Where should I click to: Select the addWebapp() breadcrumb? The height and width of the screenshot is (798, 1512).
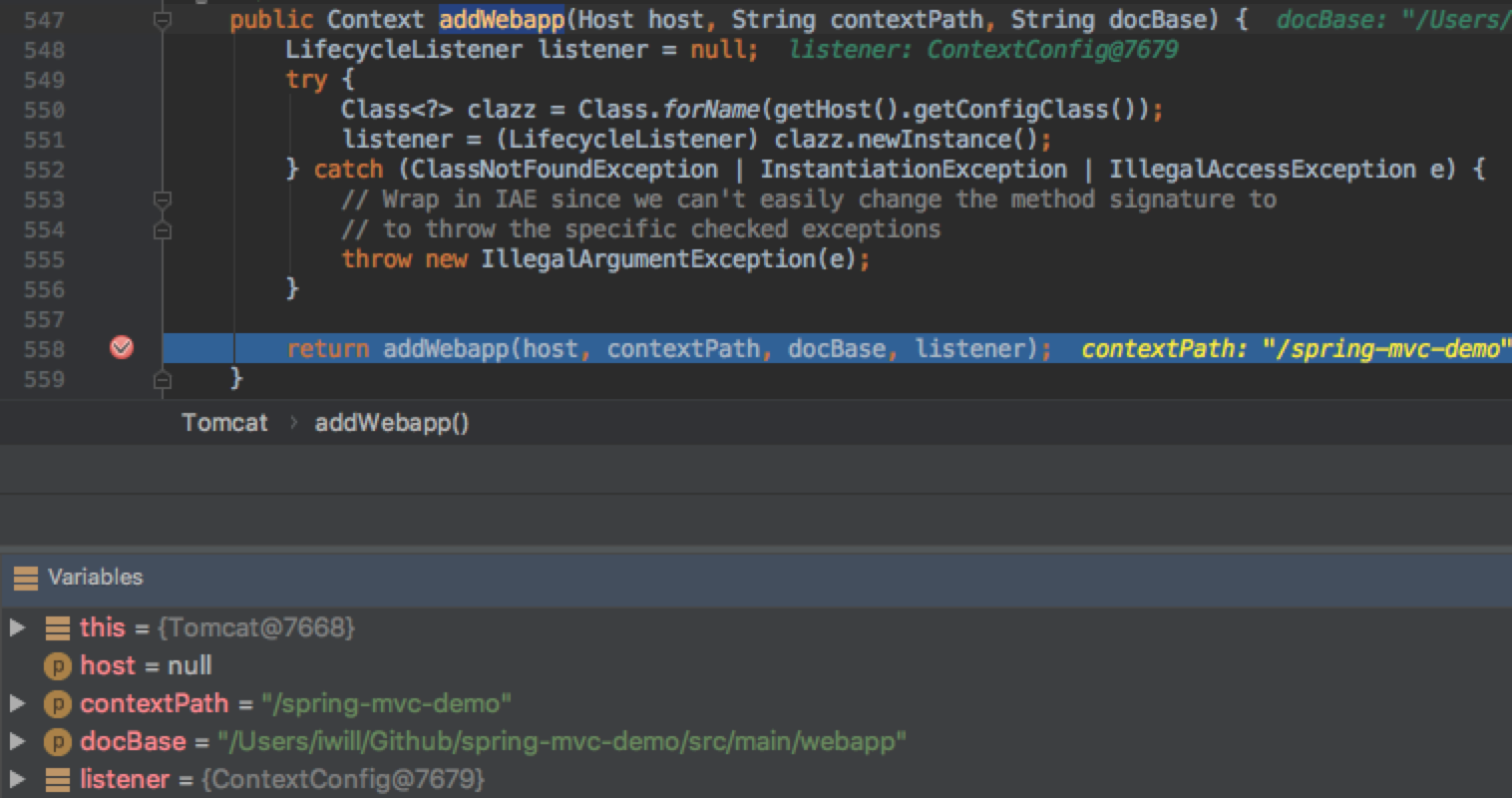pyautogui.click(x=392, y=422)
